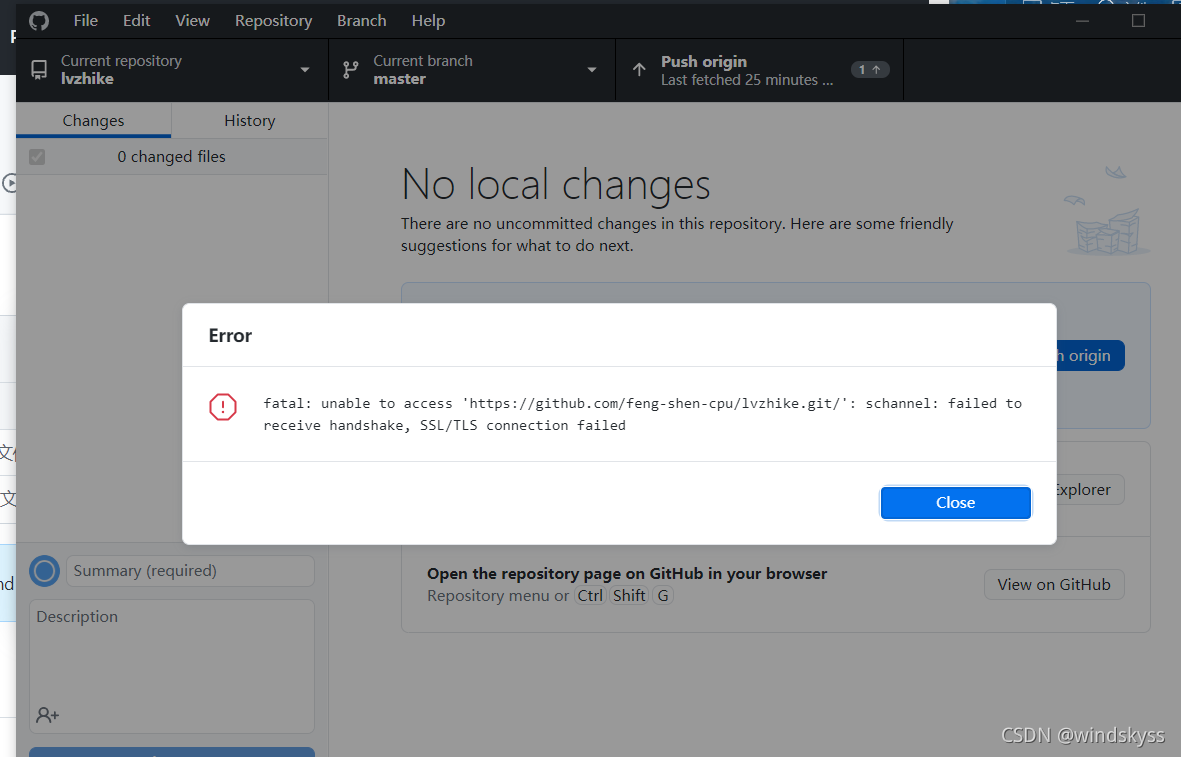Image resolution: width=1181 pixels, height=757 pixels.
Task: Click the View on GitHub button
Action: [1053, 584]
